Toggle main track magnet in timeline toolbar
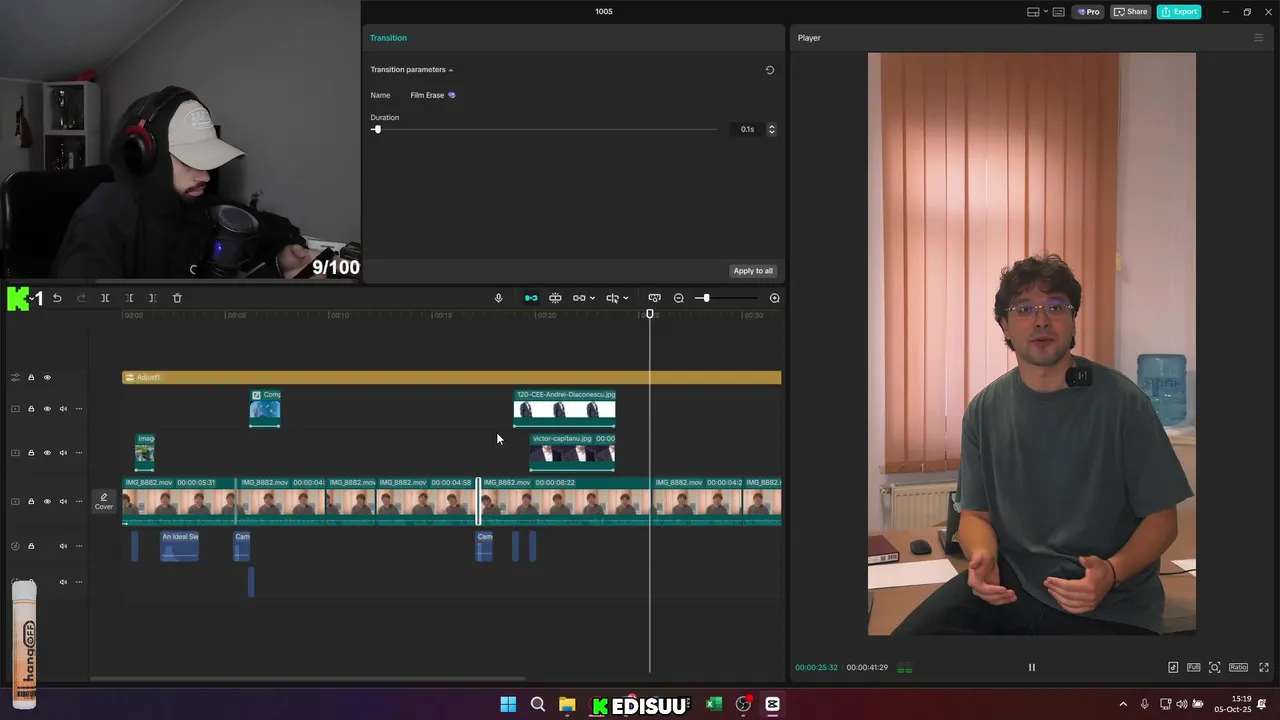Image resolution: width=1280 pixels, height=720 pixels. point(531,298)
